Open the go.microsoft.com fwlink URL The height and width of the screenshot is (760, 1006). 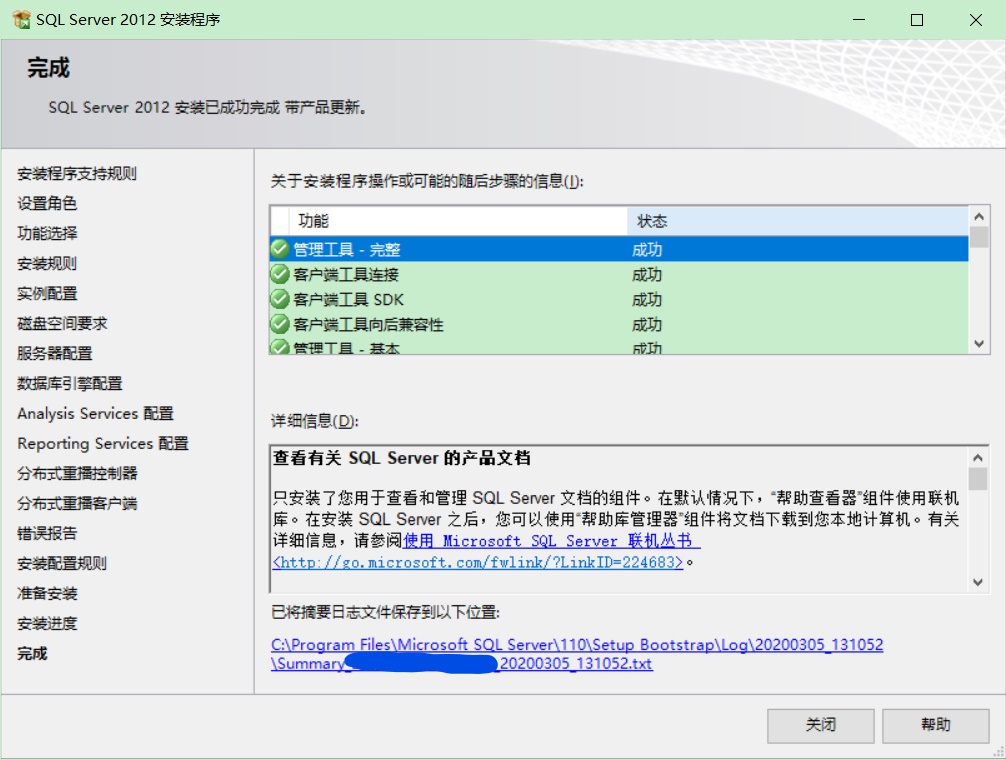click(x=478, y=562)
